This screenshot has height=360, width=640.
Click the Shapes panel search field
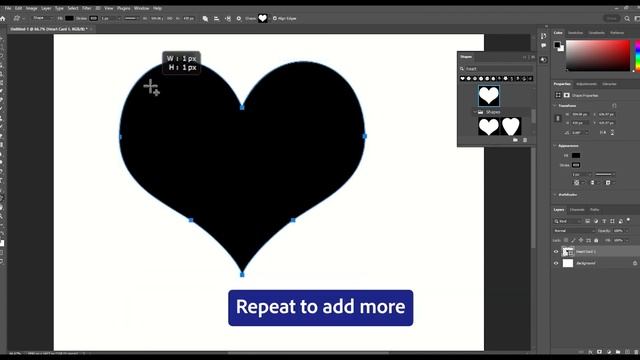(x=496, y=69)
